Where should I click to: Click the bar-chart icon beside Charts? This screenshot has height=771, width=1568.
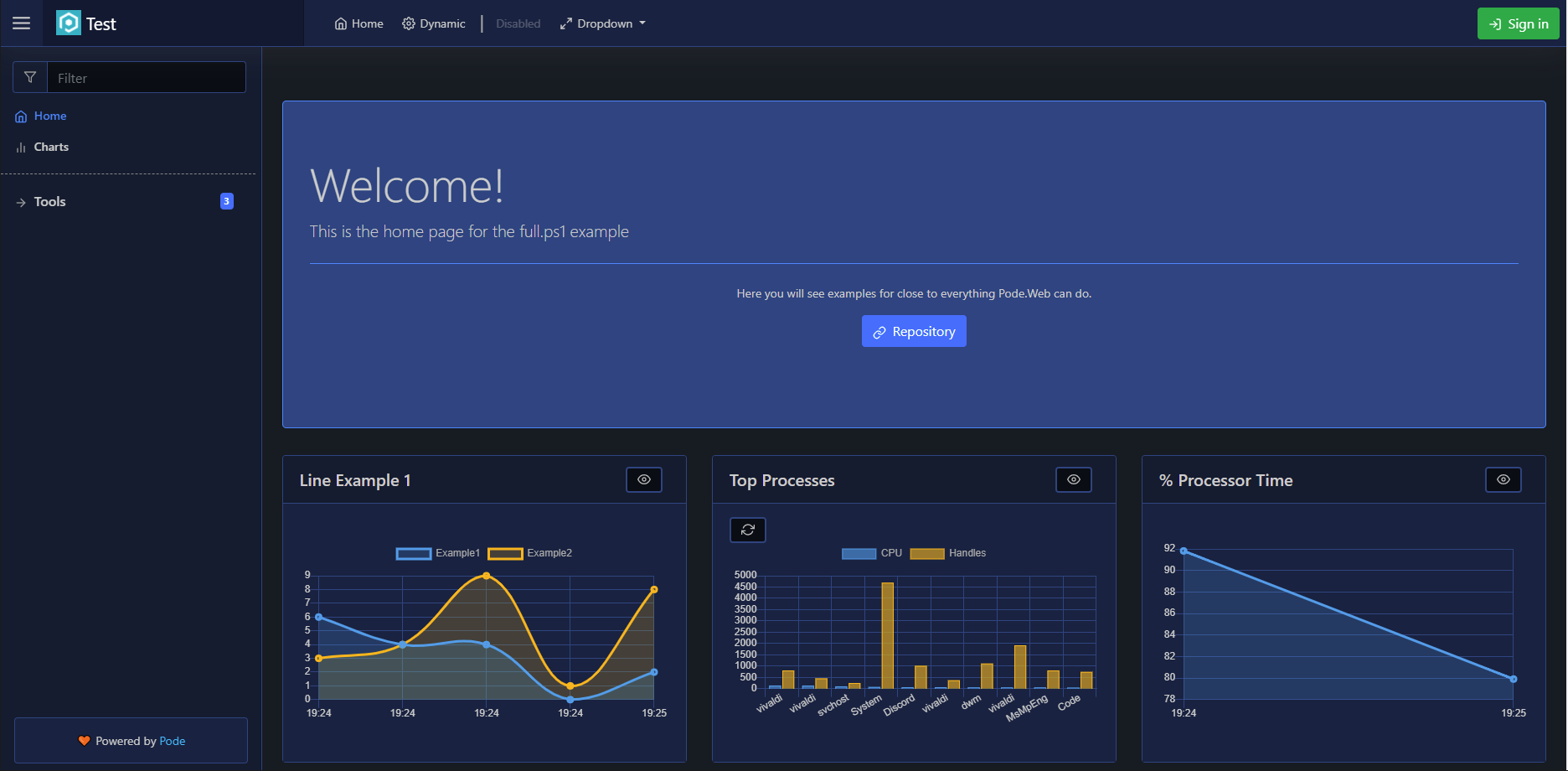(21, 147)
